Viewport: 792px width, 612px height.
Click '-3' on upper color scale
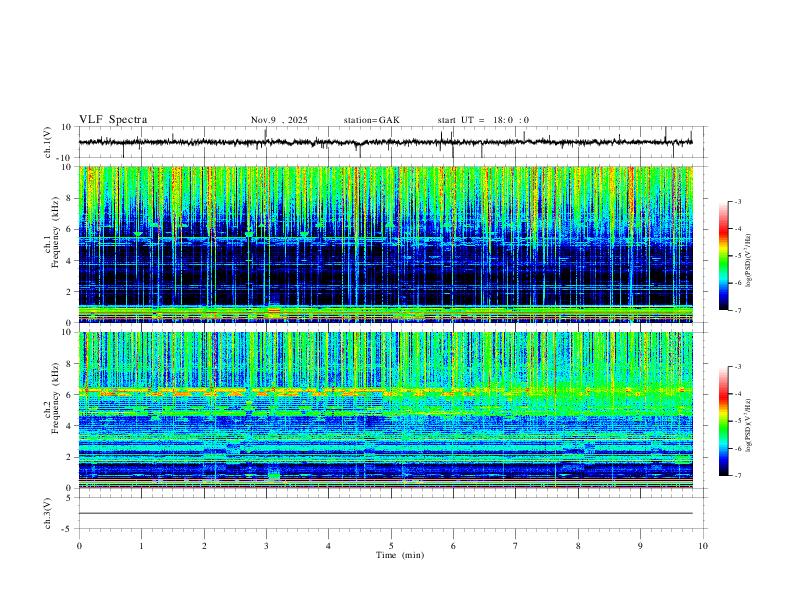pos(737,201)
